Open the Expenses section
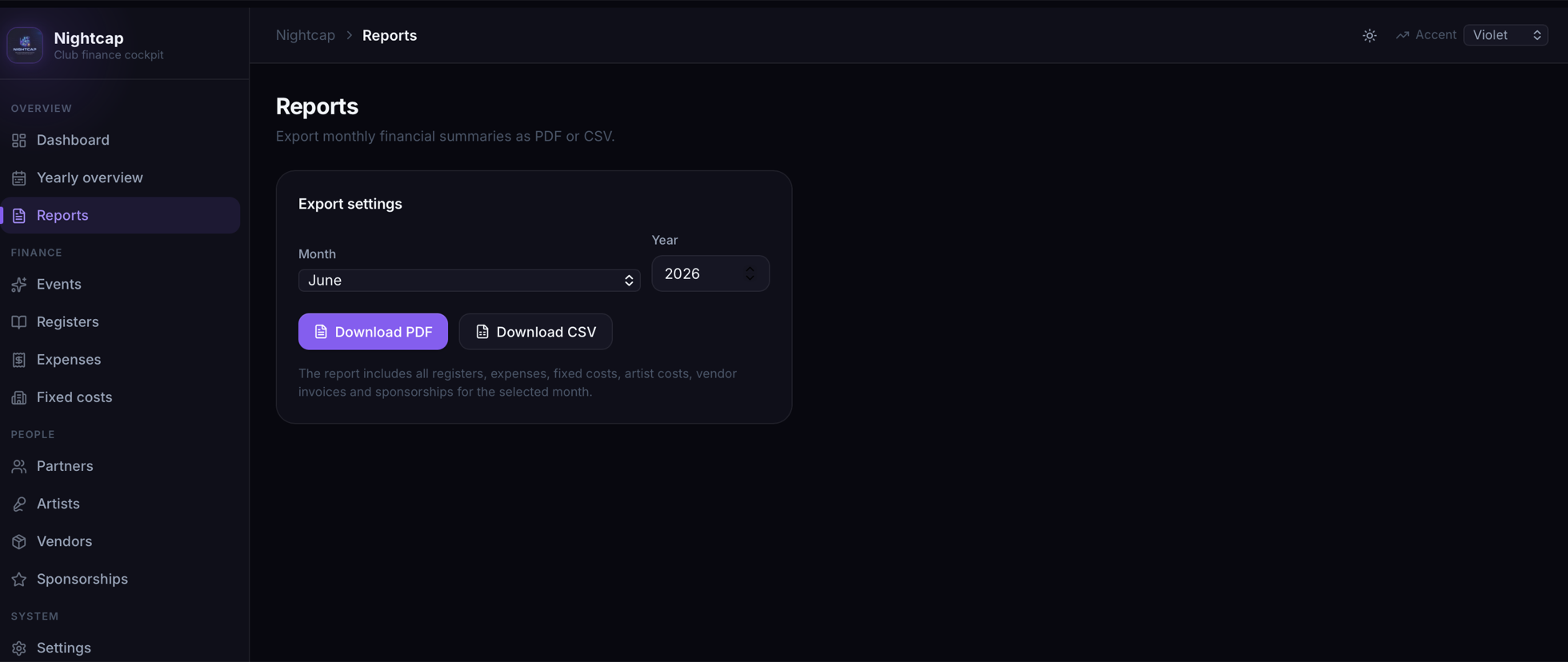This screenshot has width=1568, height=662. tap(120, 359)
